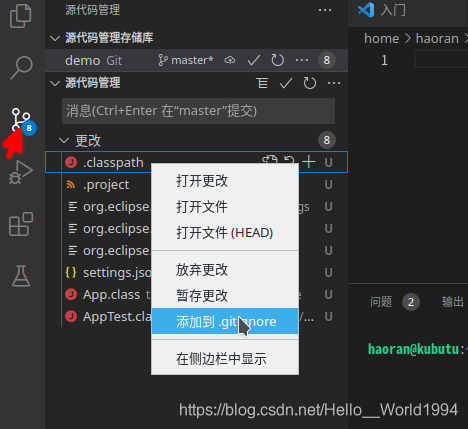Open the 问题 panel tab

(x=381, y=302)
